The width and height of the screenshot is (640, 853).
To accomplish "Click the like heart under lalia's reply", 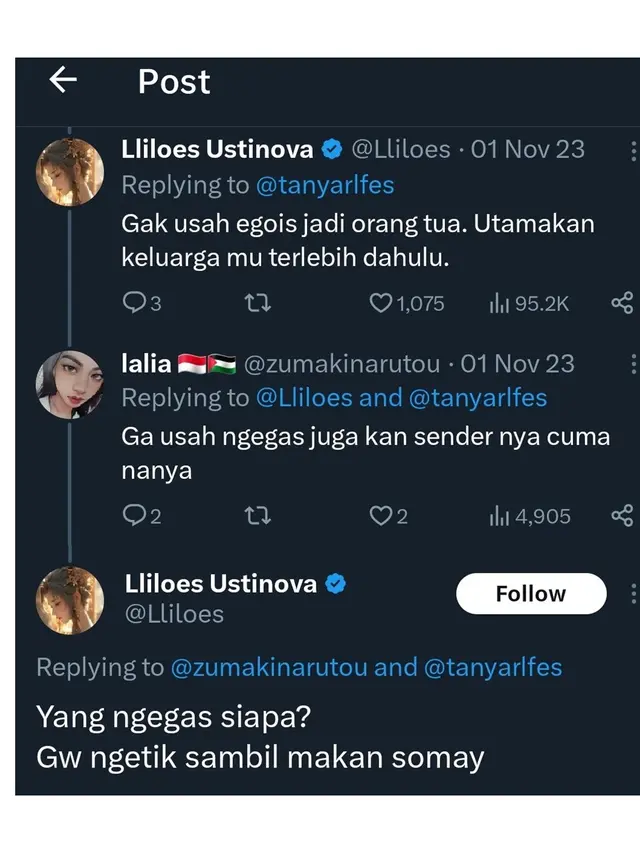I will pyautogui.click(x=383, y=515).
